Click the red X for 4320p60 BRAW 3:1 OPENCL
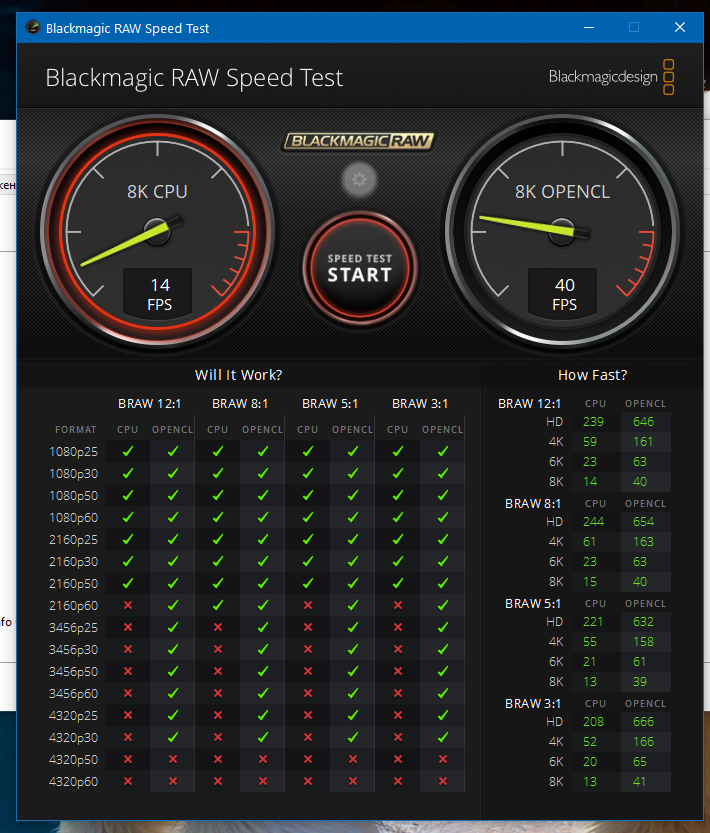Viewport: 710px width, 833px height. coord(443,781)
